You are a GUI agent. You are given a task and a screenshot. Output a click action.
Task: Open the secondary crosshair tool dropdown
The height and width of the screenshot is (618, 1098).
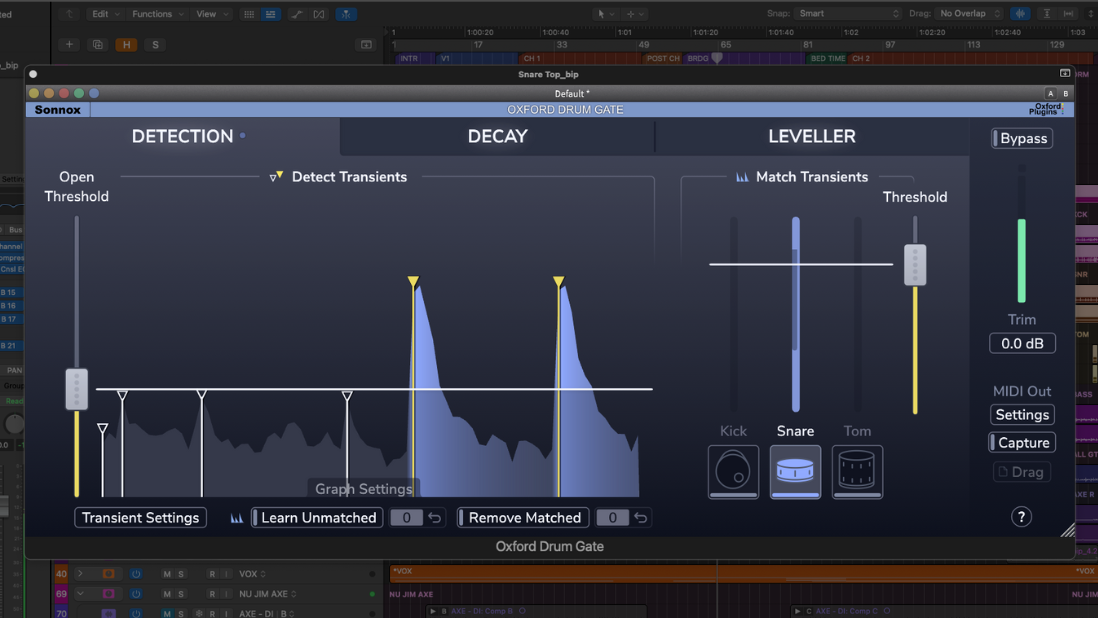click(634, 14)
